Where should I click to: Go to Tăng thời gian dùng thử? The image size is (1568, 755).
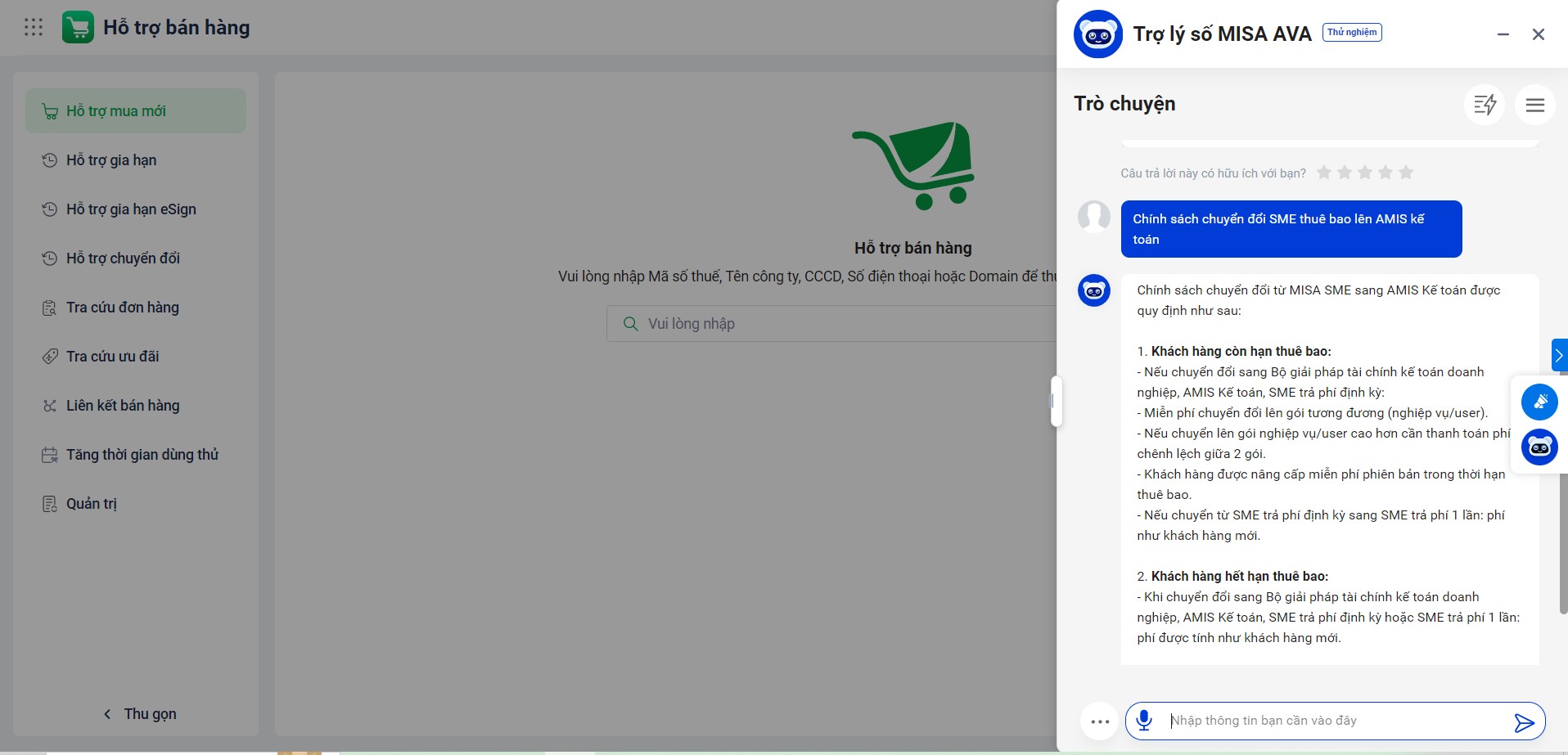coord(142,455)
